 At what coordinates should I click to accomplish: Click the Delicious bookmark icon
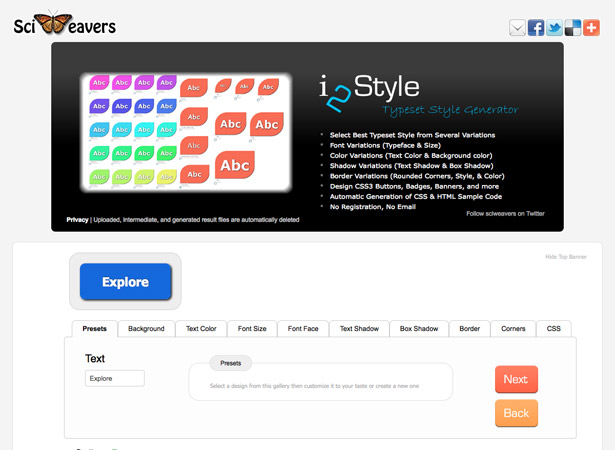click(x=573, y=28)
